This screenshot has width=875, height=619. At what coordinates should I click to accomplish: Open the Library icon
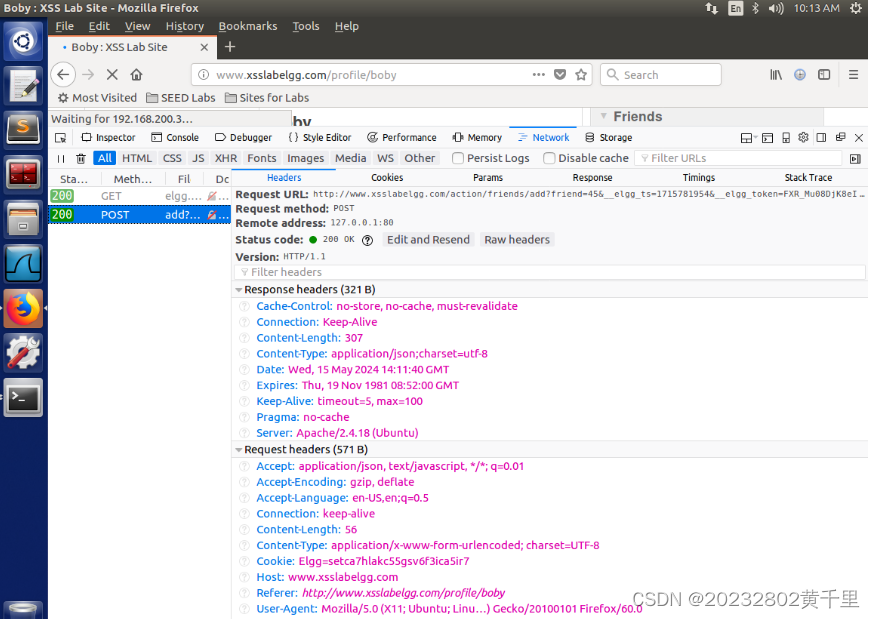[x=776, y=74]
